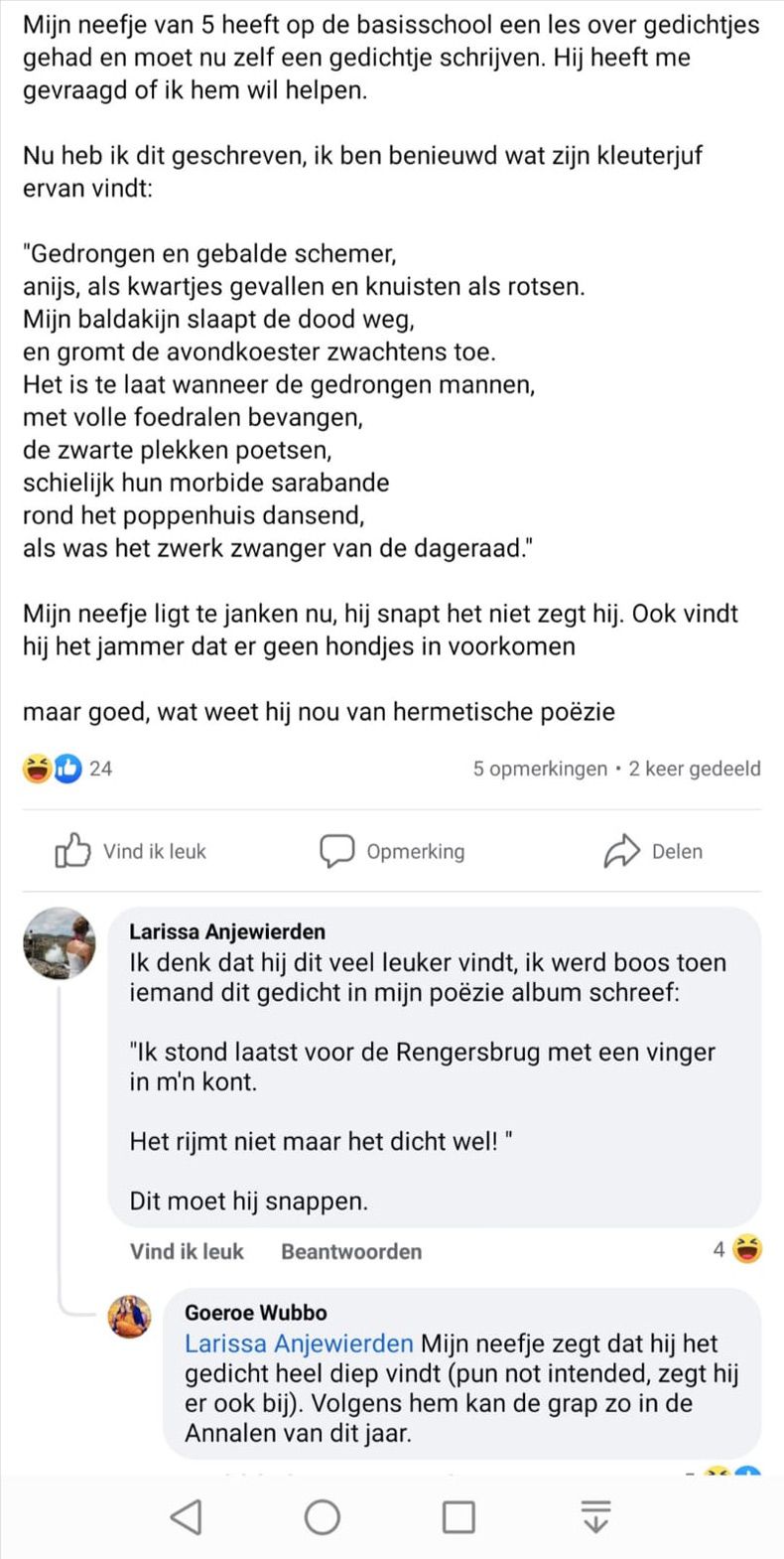
Task: Click the share arrow icon
Action: pos(622,850)
